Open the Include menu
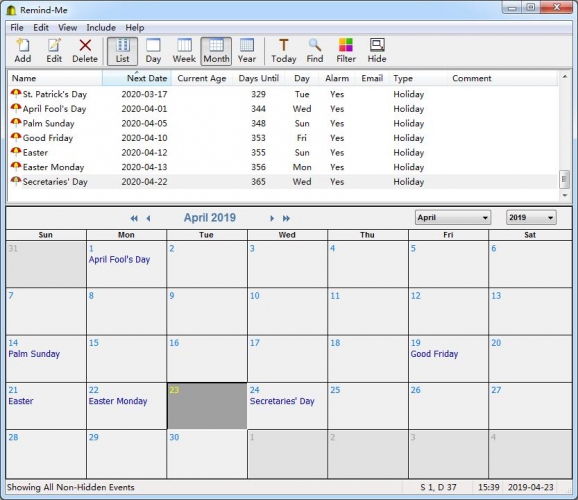The width and height of the screenshot is (578, 500). click(101, 28)
